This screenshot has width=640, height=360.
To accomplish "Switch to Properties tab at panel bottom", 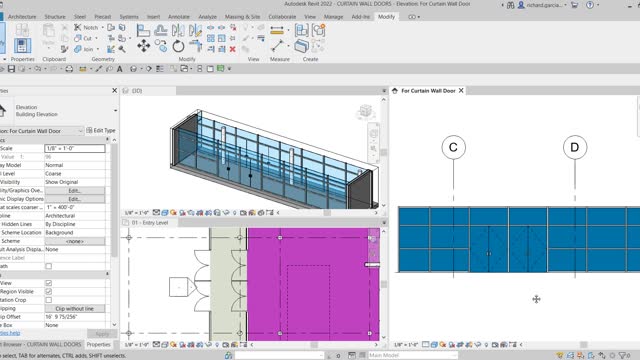I will coord(98,345).
